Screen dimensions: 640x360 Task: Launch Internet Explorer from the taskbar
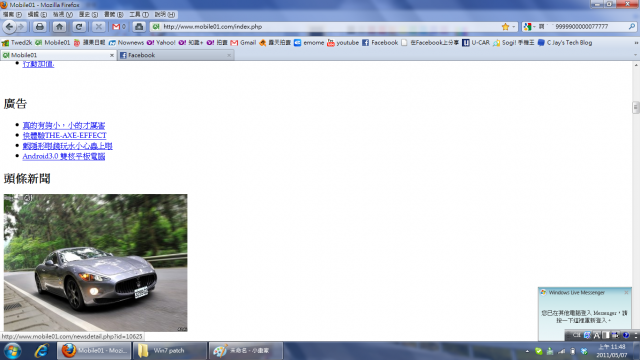point(42,351)
